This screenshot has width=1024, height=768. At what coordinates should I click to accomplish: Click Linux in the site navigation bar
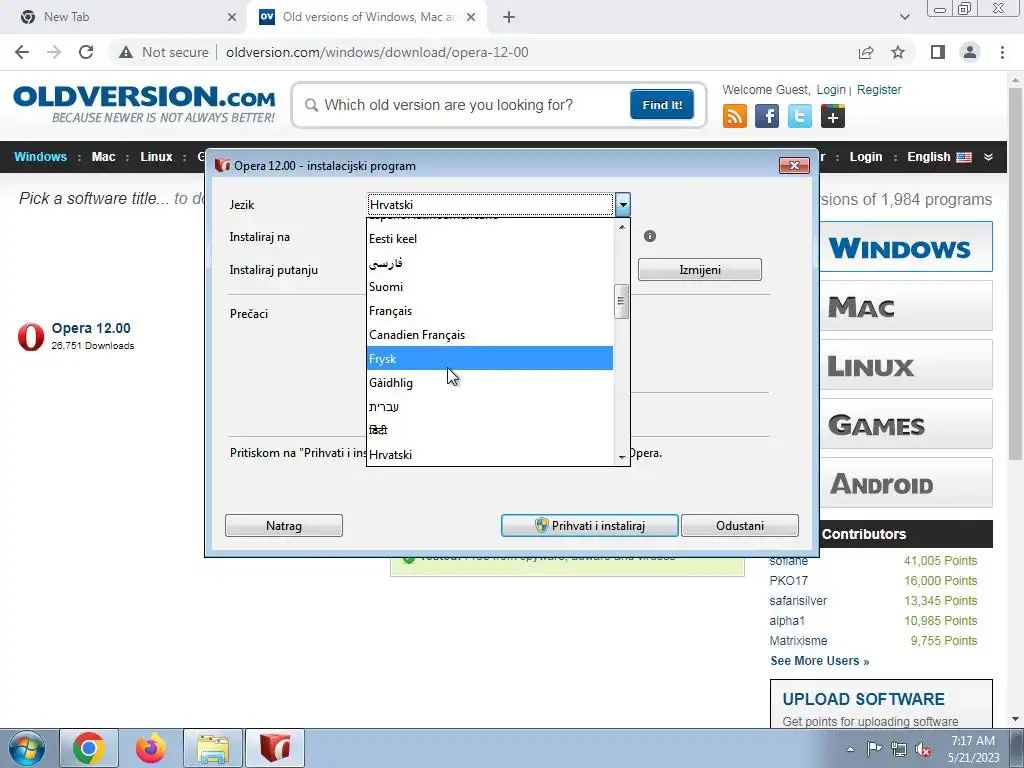click(156, 157)
